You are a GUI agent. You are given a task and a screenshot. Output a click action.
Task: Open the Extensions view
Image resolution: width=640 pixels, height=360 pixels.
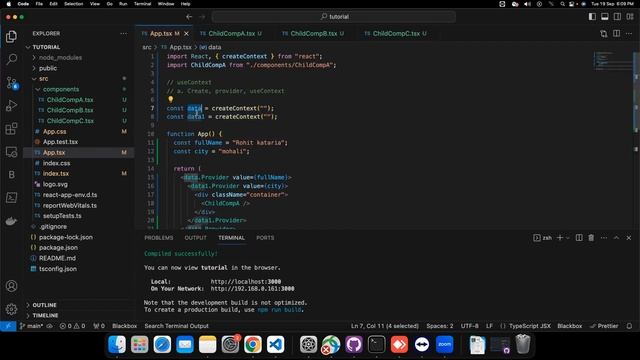coord(11,129)
